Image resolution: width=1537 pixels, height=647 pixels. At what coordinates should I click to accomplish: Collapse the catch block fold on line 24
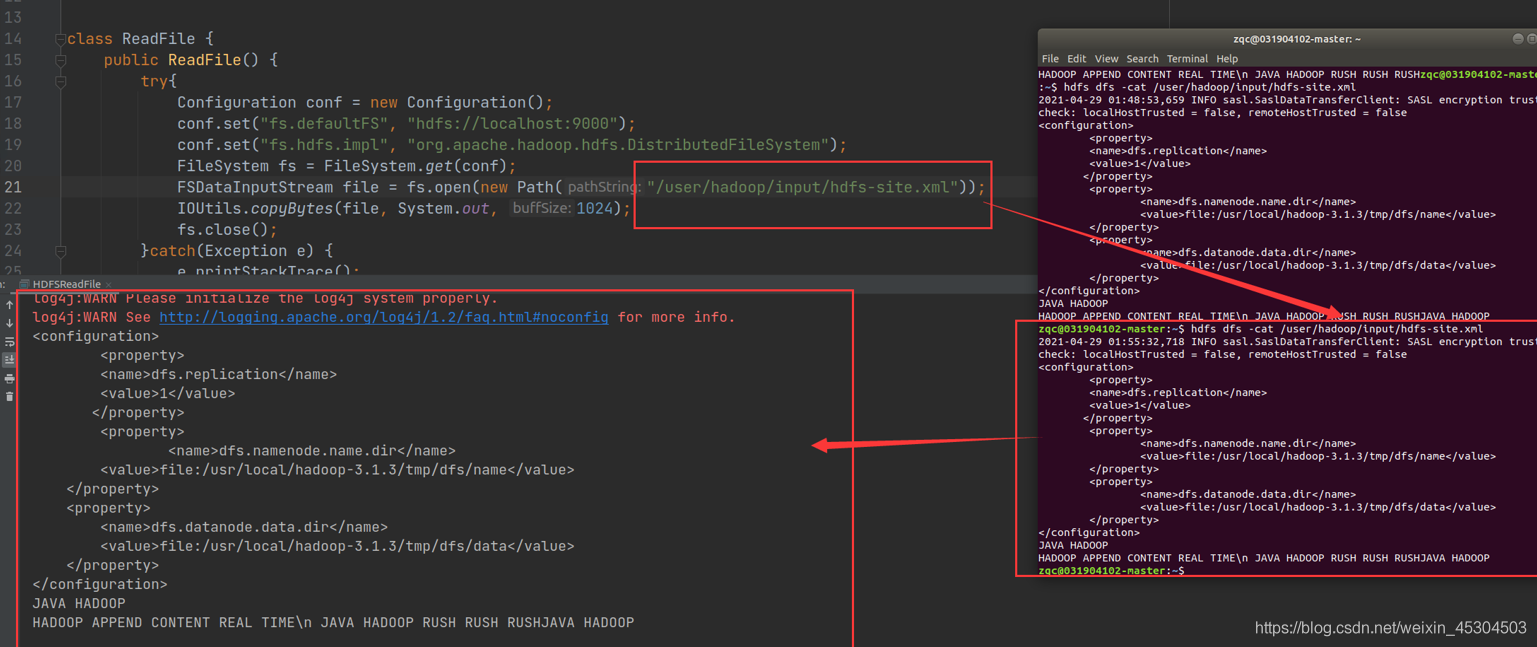pos(60,251)
